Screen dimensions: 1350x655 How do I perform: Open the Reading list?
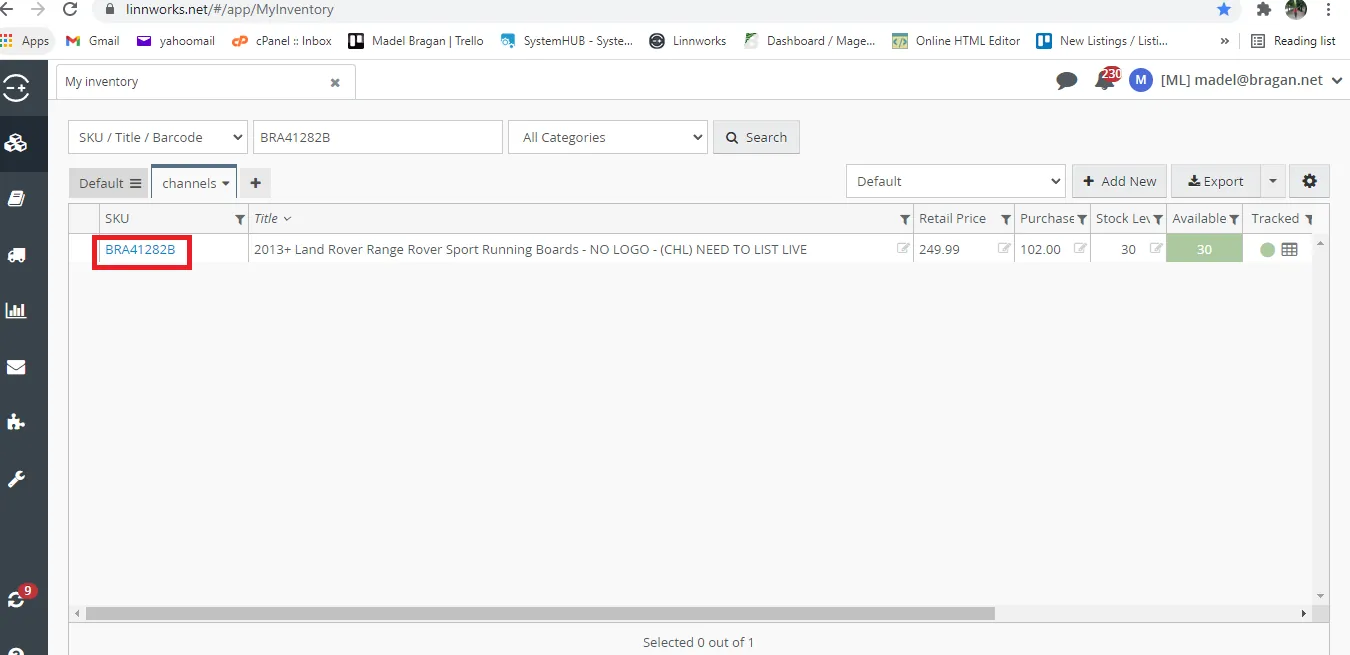pos(1293,41)
